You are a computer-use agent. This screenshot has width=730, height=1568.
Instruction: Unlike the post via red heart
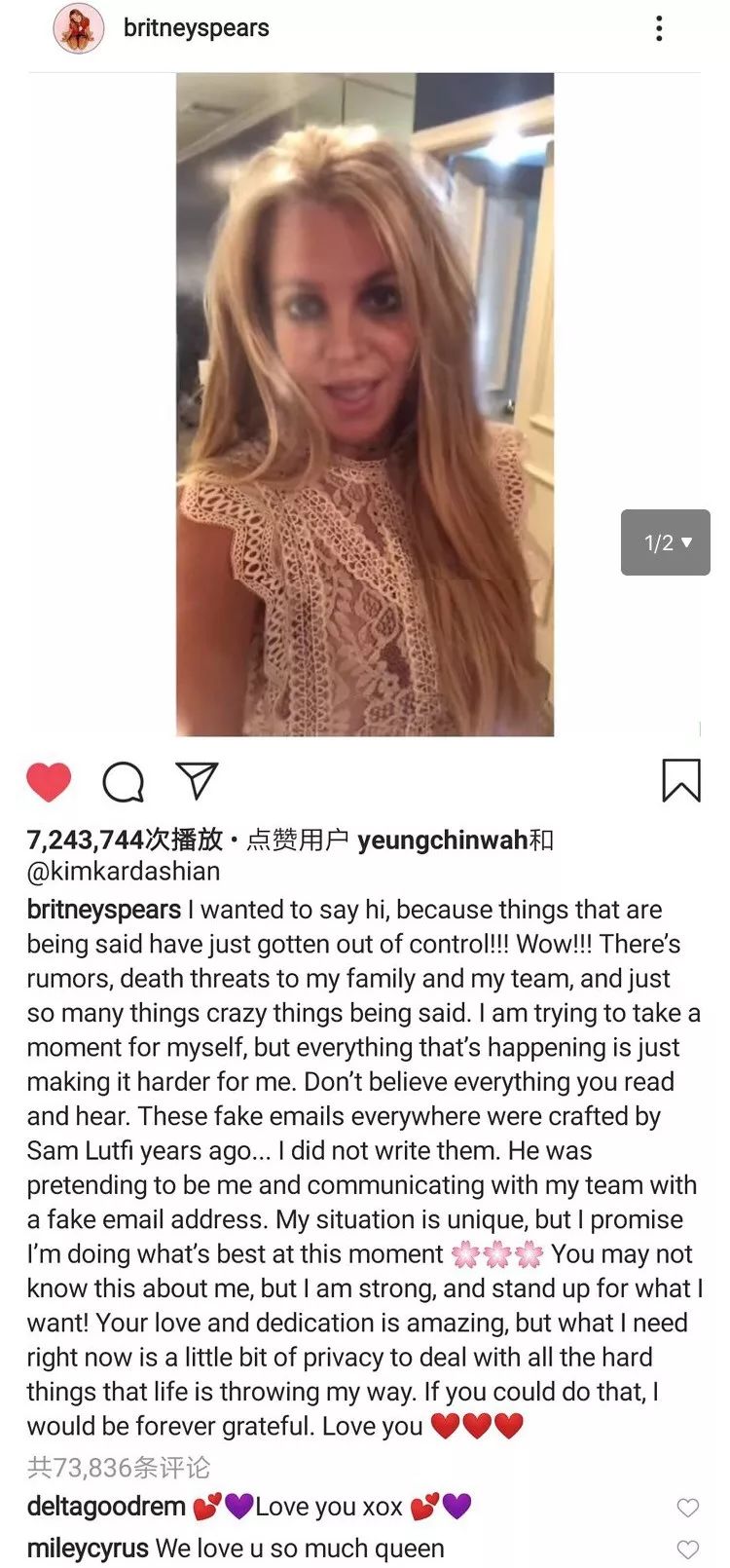49,781
